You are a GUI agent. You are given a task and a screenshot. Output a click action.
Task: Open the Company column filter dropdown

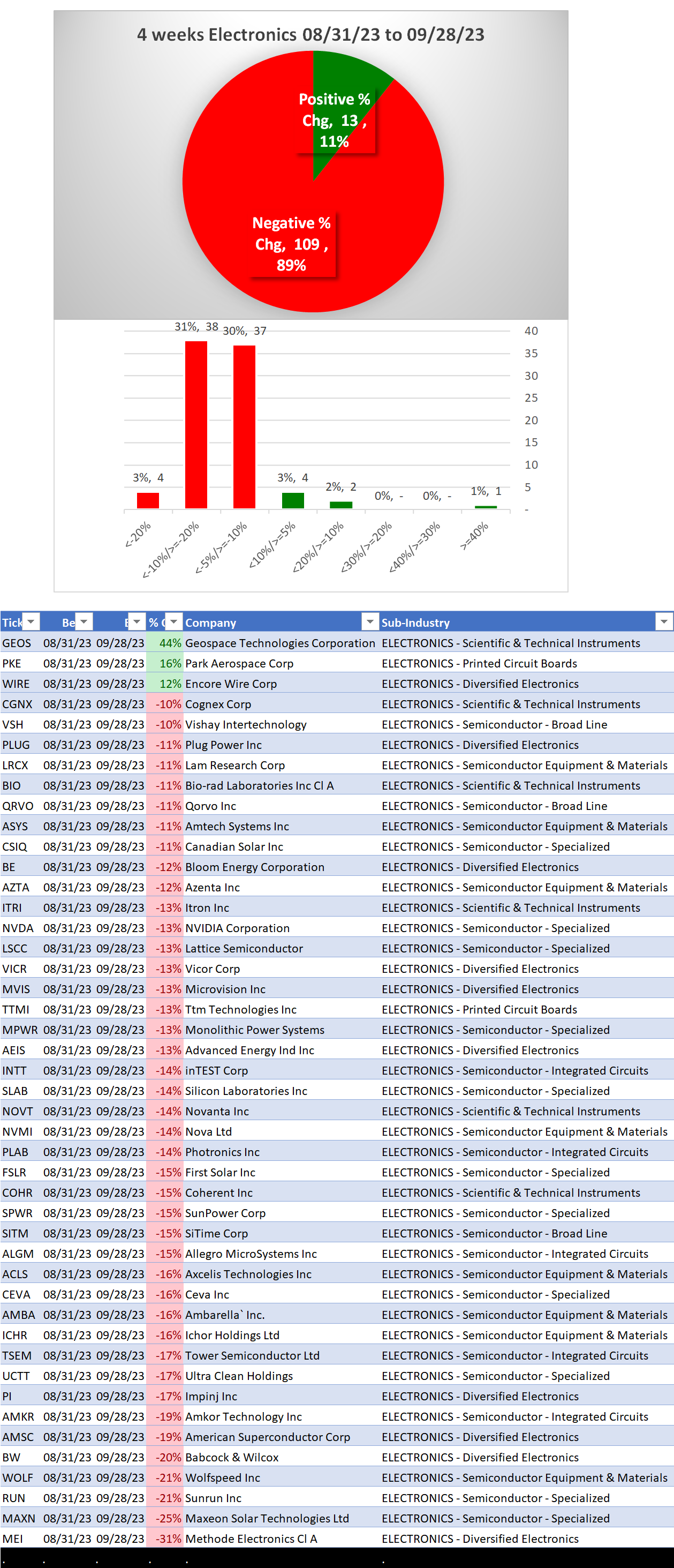click(x=370, y=621)
